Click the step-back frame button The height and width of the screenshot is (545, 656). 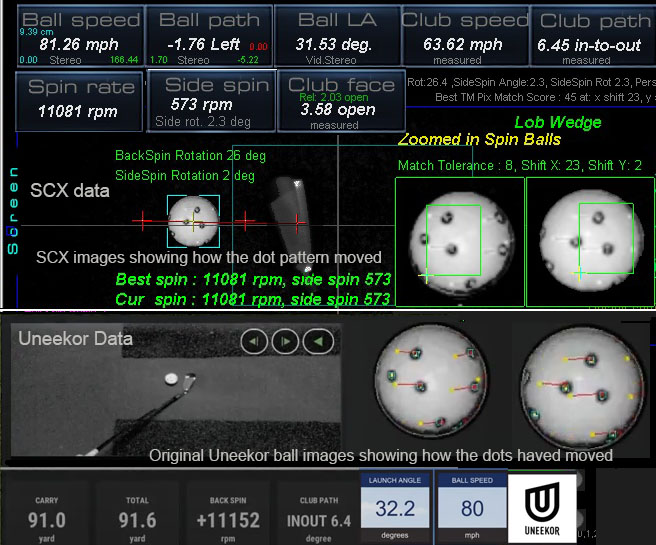[255, 342]
